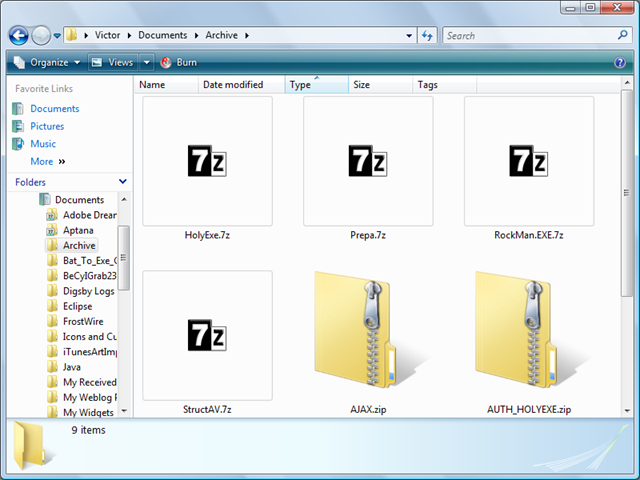Show More favorite links
Image resolution: width=640 pixels, height=480 pixels.
coord(48,162)
